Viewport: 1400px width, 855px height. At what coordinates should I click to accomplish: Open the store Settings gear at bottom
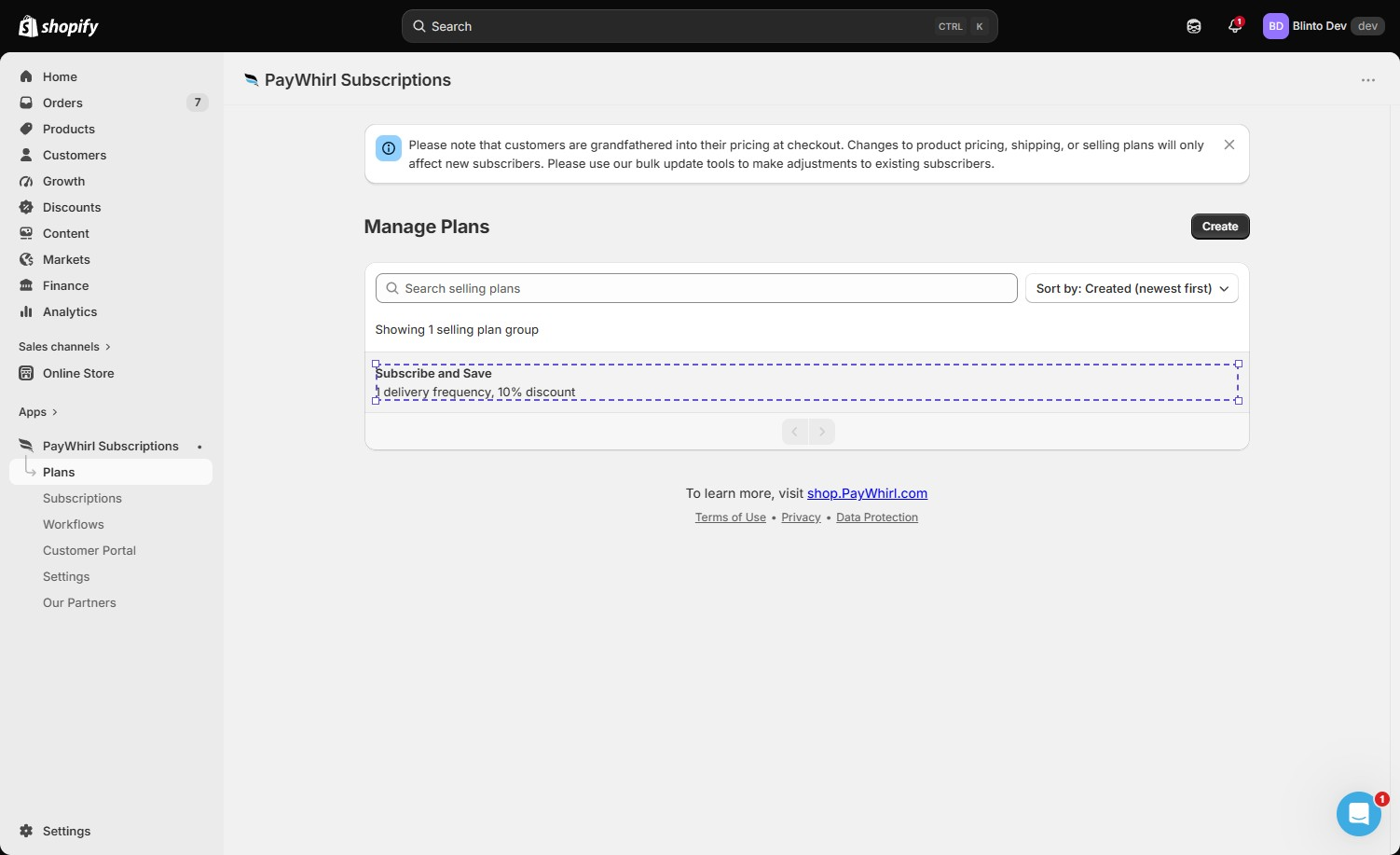pyautogui.click(x=26, y=831)
